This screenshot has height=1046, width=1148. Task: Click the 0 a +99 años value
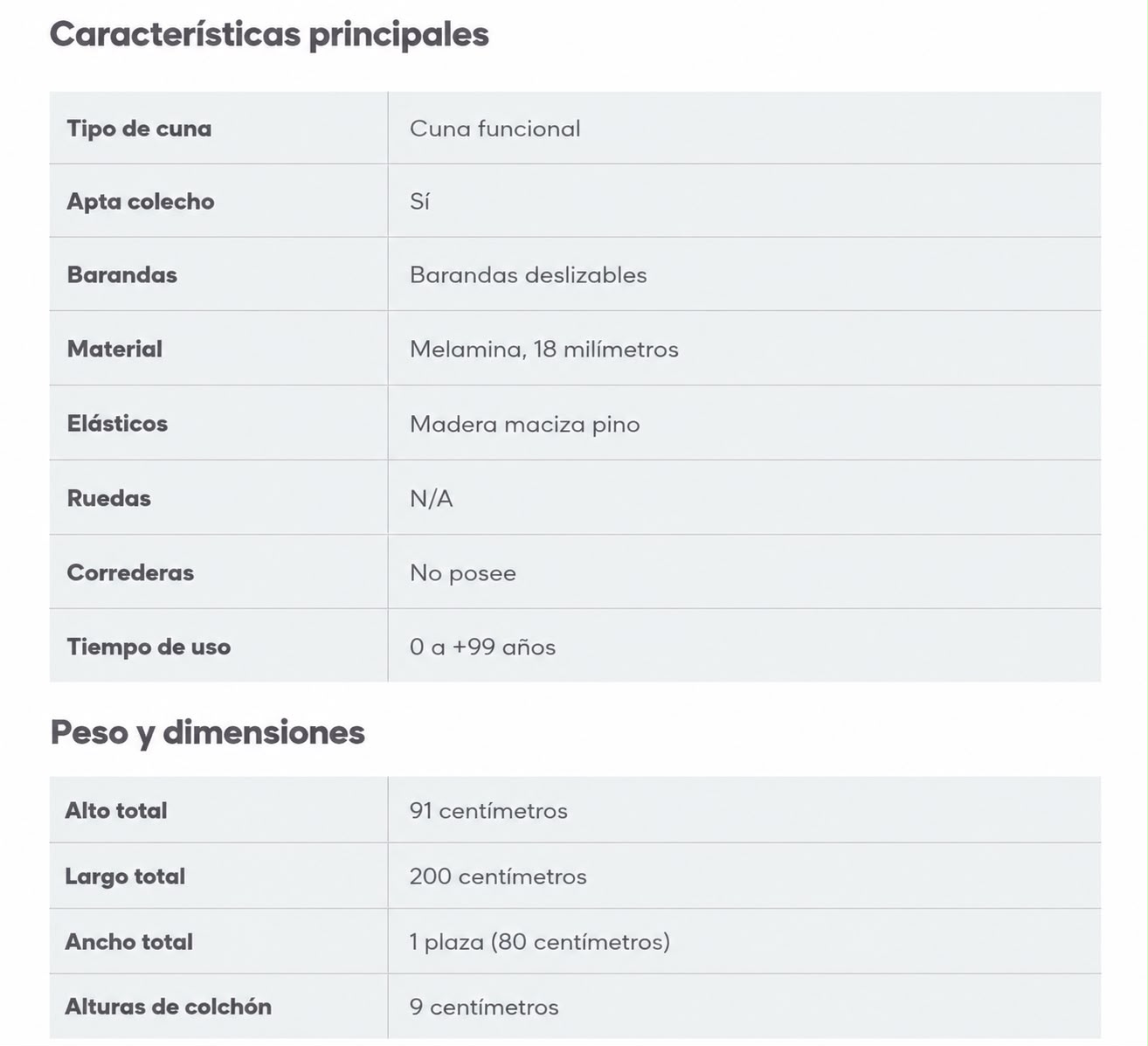[x=482, y=648]
